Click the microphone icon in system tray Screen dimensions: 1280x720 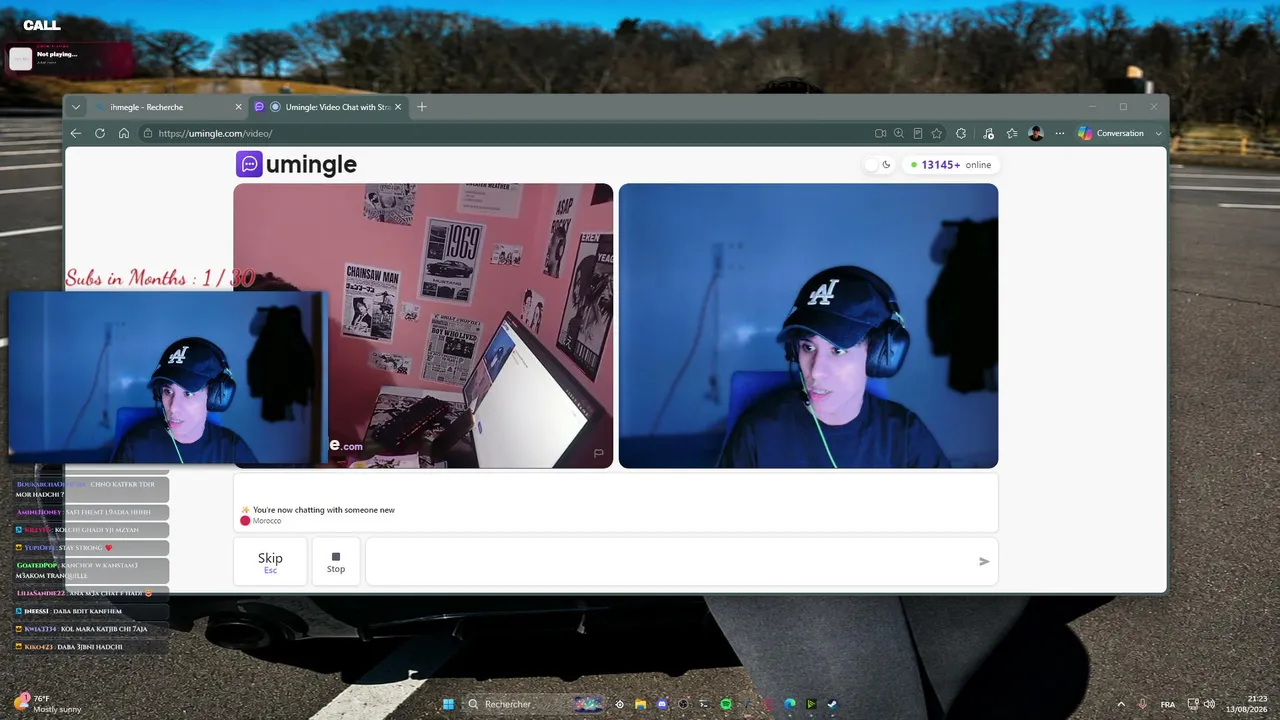1142,704
